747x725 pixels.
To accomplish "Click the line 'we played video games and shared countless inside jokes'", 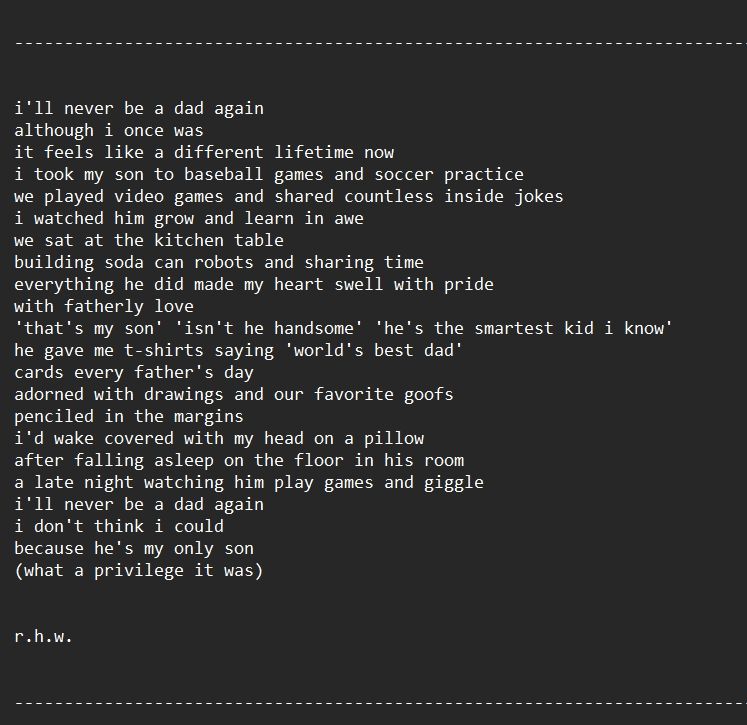I will [x=289, y=196].
